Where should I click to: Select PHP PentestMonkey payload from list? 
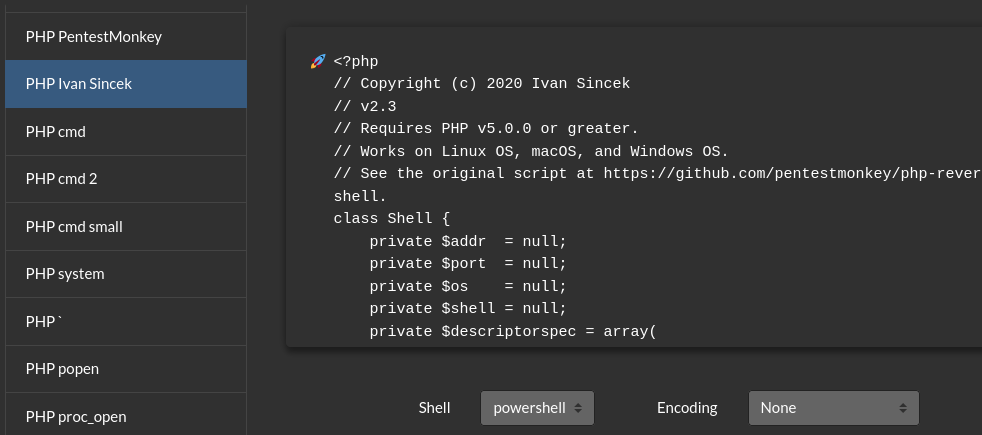tap(126, 36)
